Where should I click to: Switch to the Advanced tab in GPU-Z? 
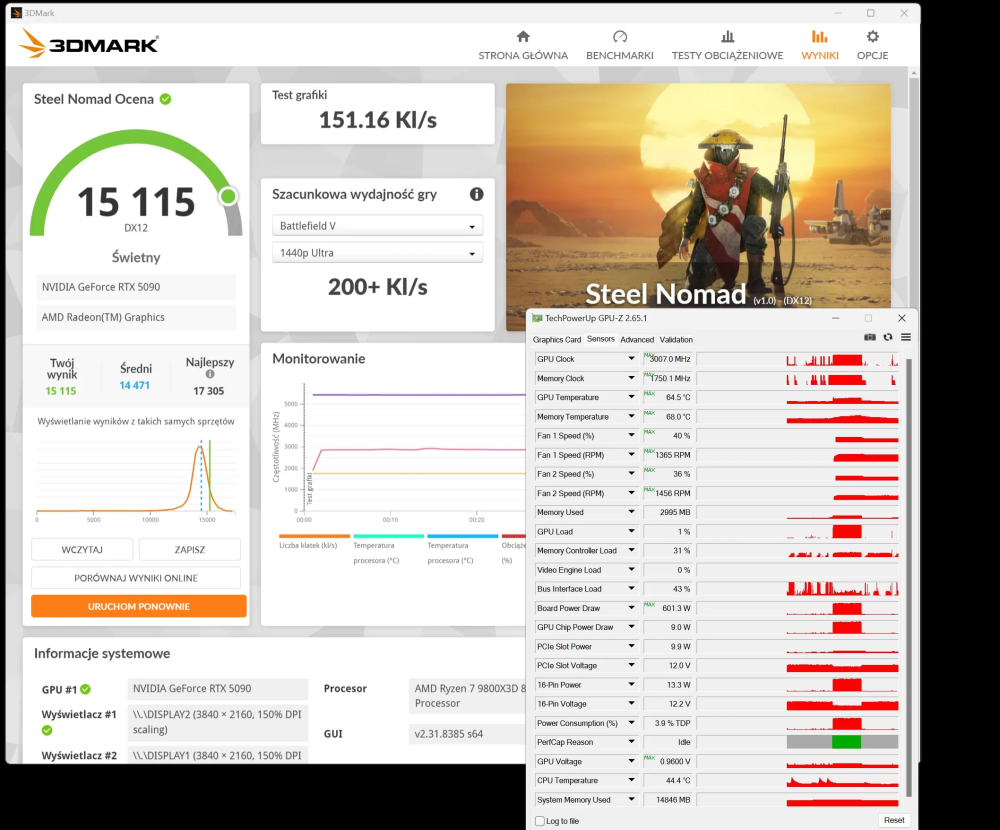click(636, 340)
